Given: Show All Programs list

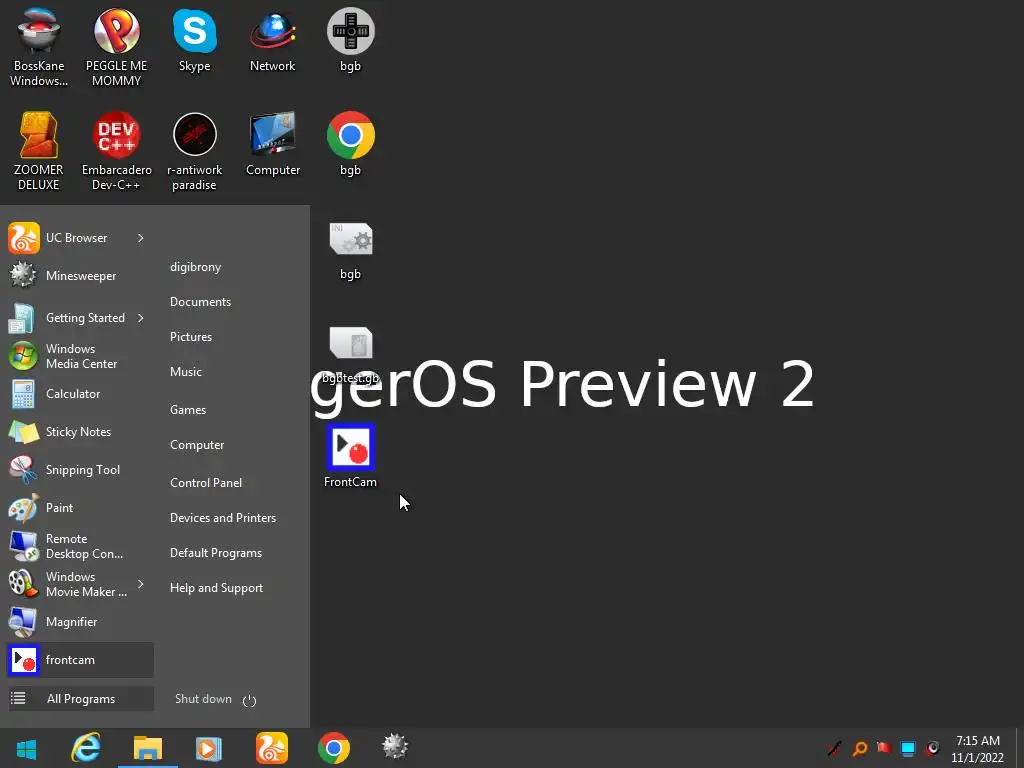Looking at the screenshot, I should [x=80, y=699].
